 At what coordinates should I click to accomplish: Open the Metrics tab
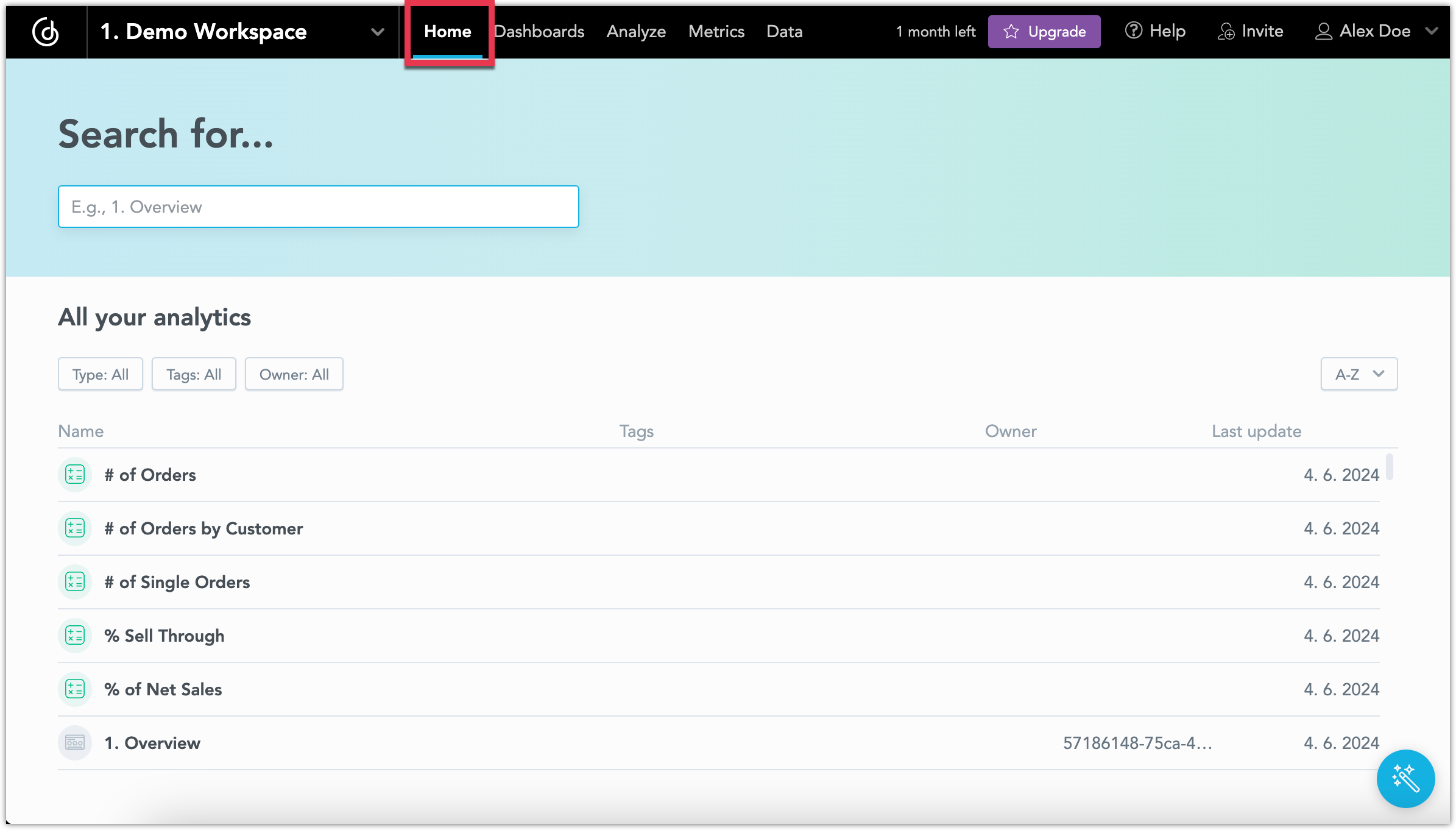click(716, 31)
